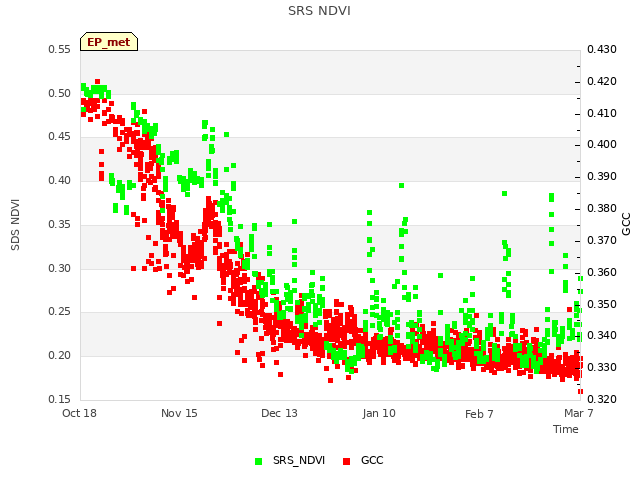Click the 0.420 right axis value
Screen dimensions: 640x480
[602, 82]
